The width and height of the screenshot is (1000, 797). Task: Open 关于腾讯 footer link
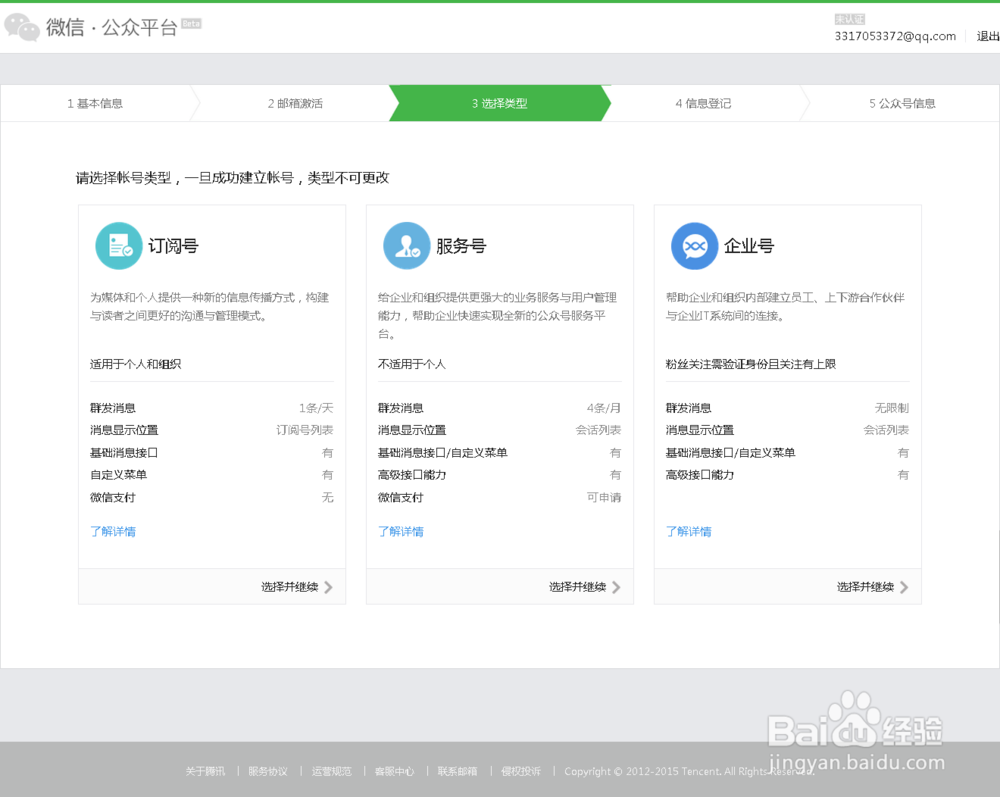(x=205, y=771)
